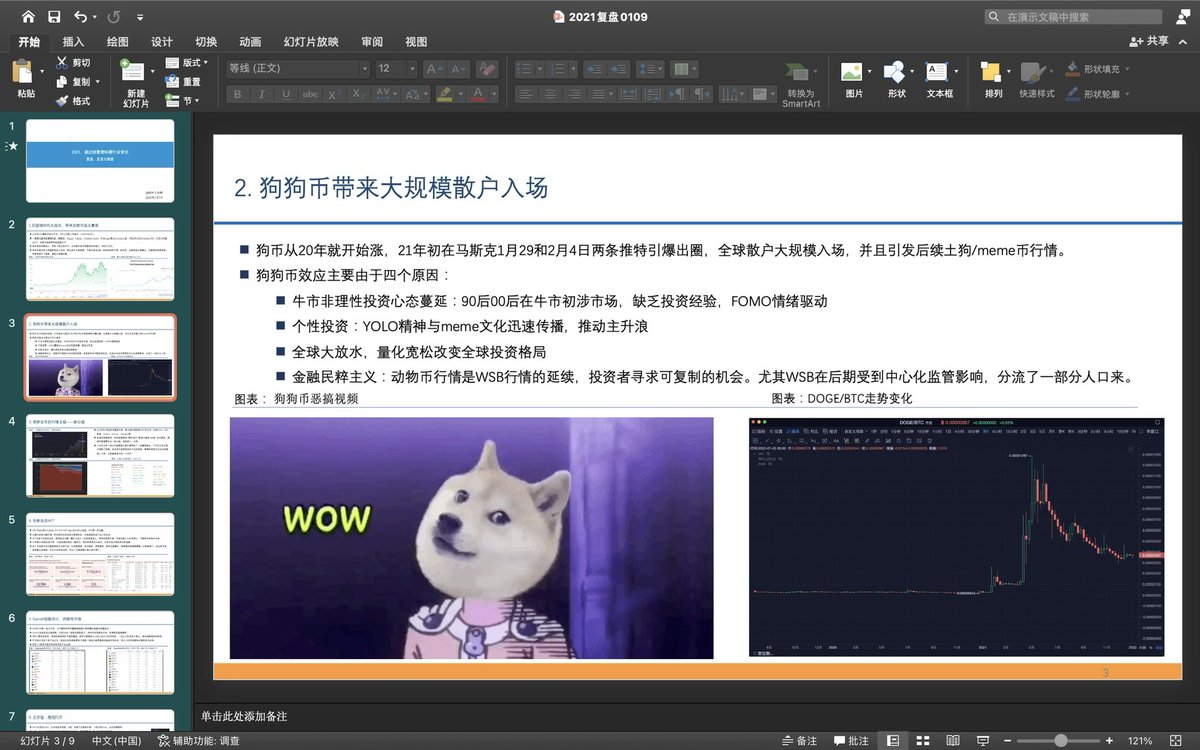Copy using the 复制 button
The height and width of the screenshot is (750, 1200).
tap(73, 82)
